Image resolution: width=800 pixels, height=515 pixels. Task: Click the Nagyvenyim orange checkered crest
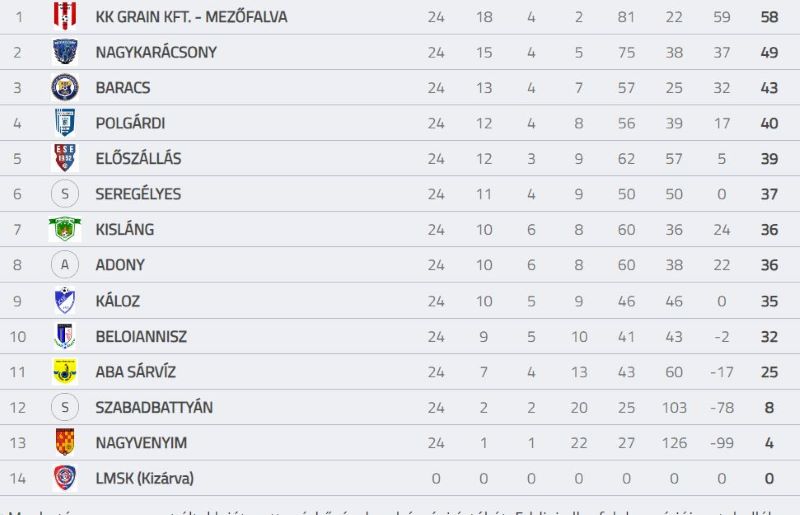(65, 442)
